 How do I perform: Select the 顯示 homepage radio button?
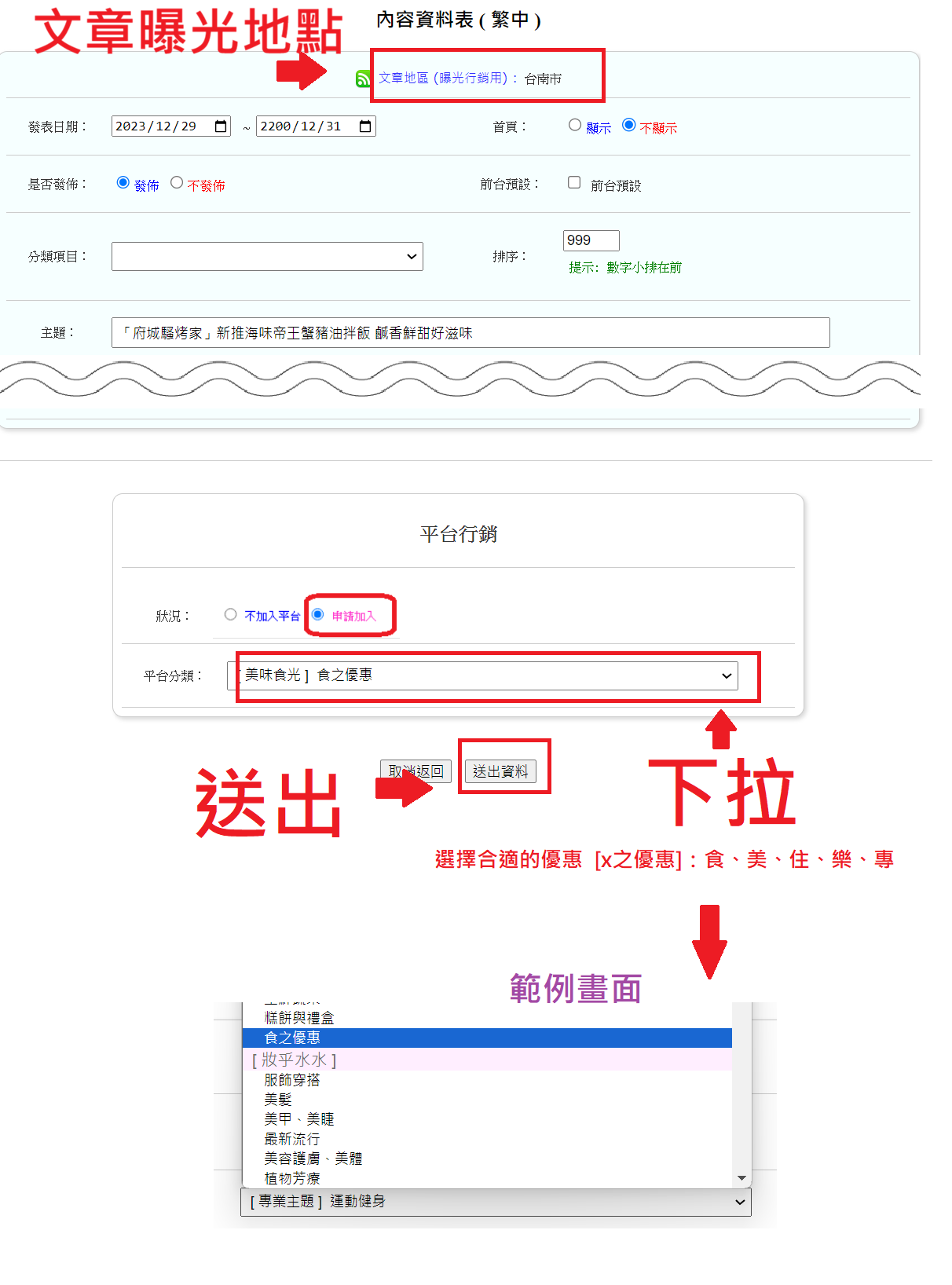point(575,126)
